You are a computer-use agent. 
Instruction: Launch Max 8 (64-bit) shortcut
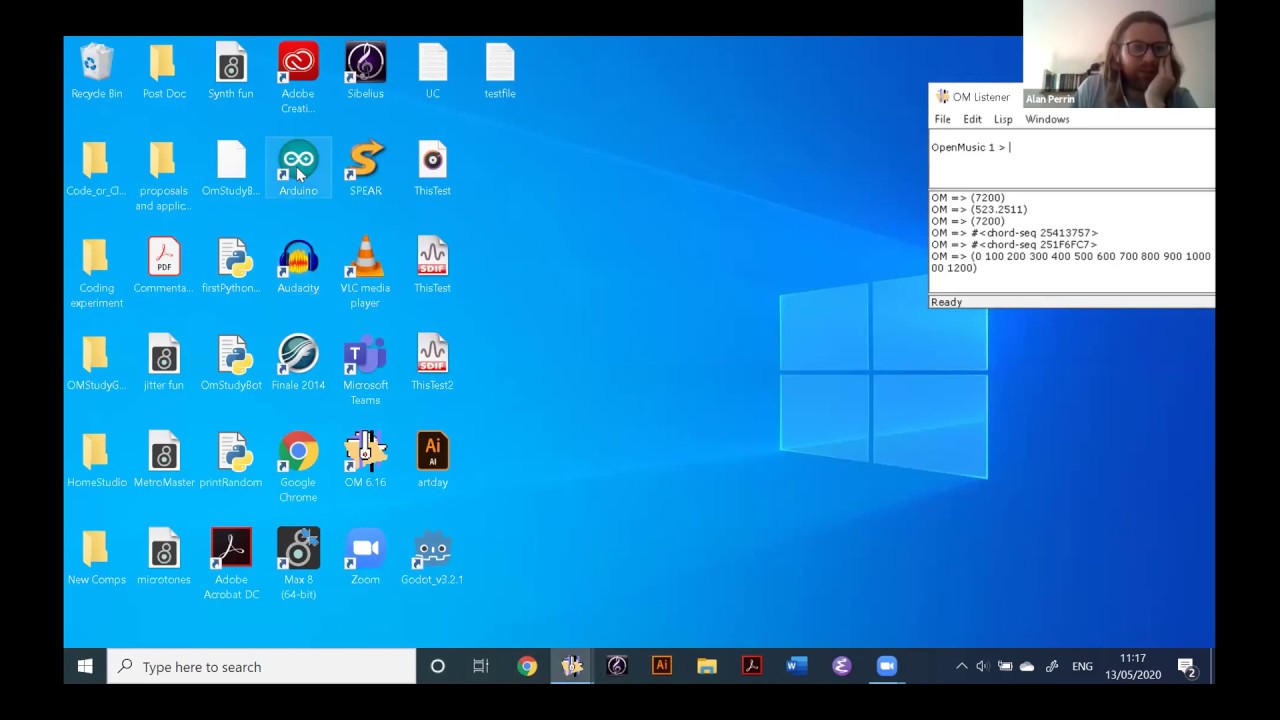298,563
